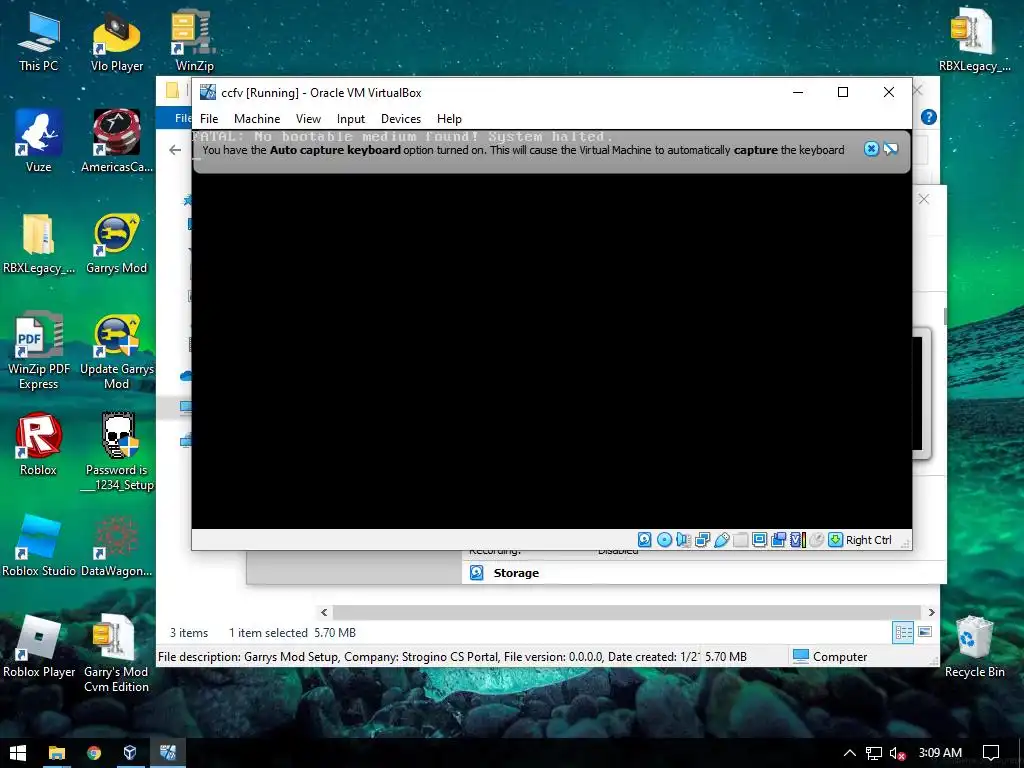Open the View menu in VirtualBox

(x=308, y=119)
